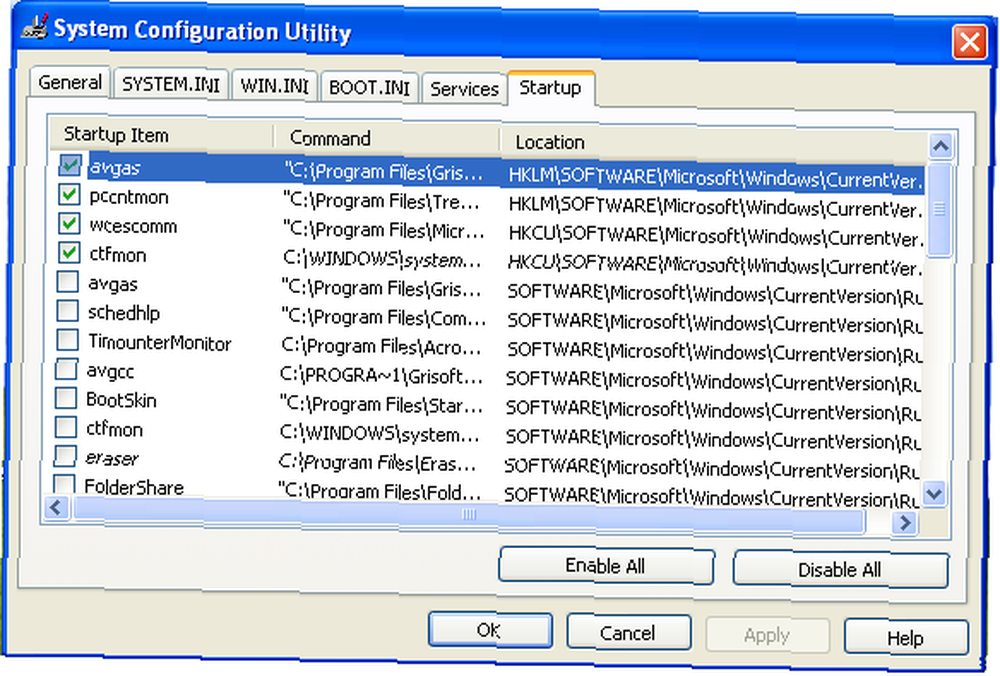
Task: Click the "C:\Program Files\Micr… command cell
Action: click(383, 230)
